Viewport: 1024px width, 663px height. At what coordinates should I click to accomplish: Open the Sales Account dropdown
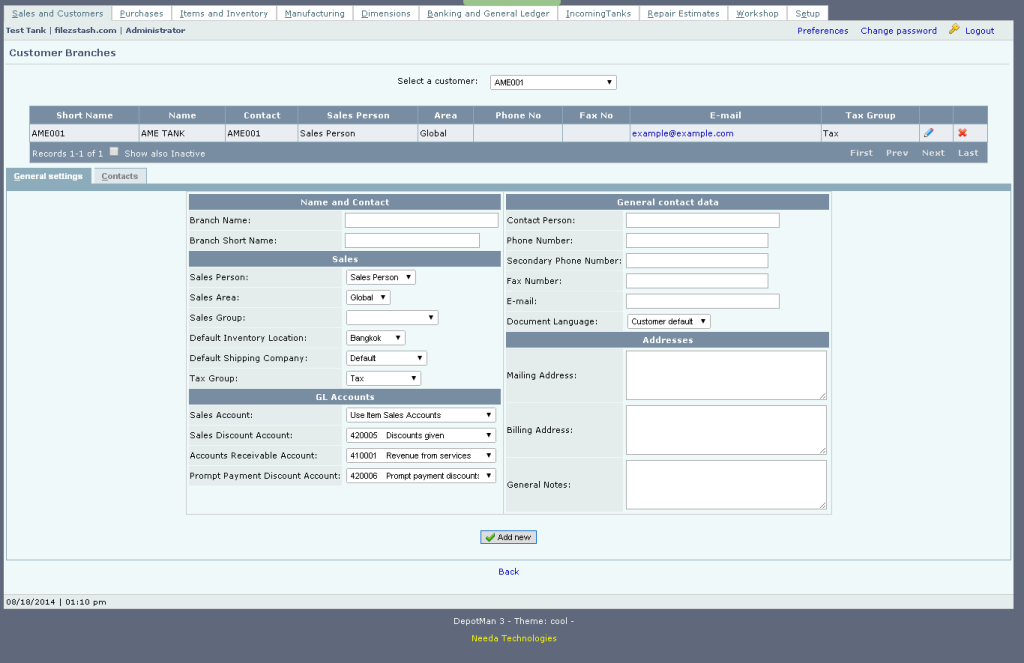click(x=421, y=415)
